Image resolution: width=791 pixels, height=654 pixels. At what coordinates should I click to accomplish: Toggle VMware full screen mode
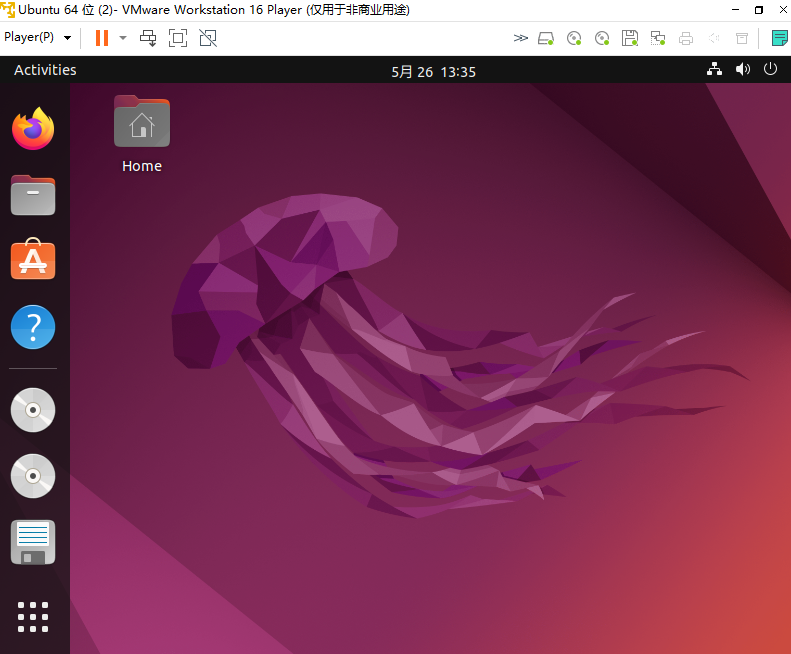pyautogui.click(x=178, y=38)
